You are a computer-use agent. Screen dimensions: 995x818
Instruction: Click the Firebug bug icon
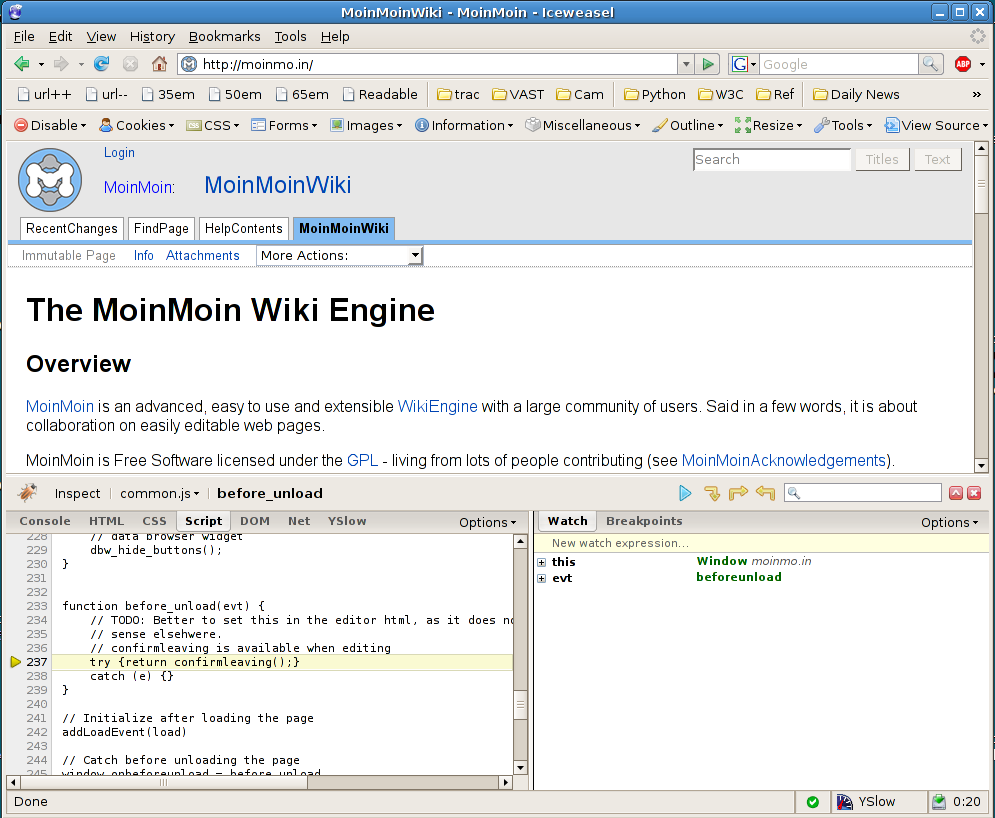(x=27, y=492)
